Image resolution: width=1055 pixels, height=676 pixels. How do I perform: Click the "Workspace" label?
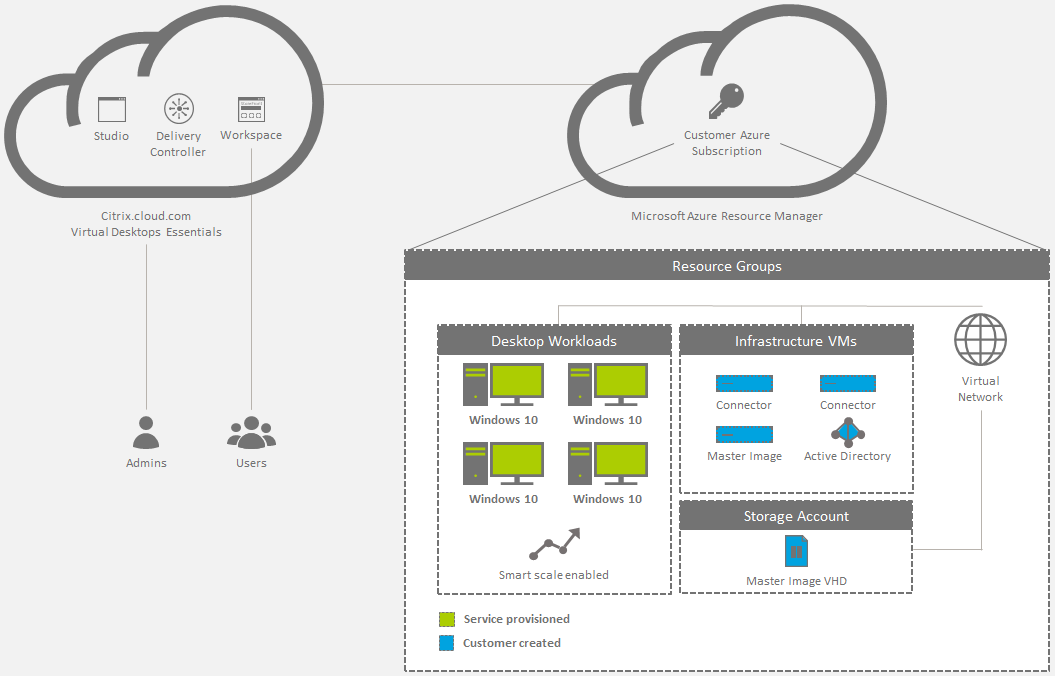point(251,135)
